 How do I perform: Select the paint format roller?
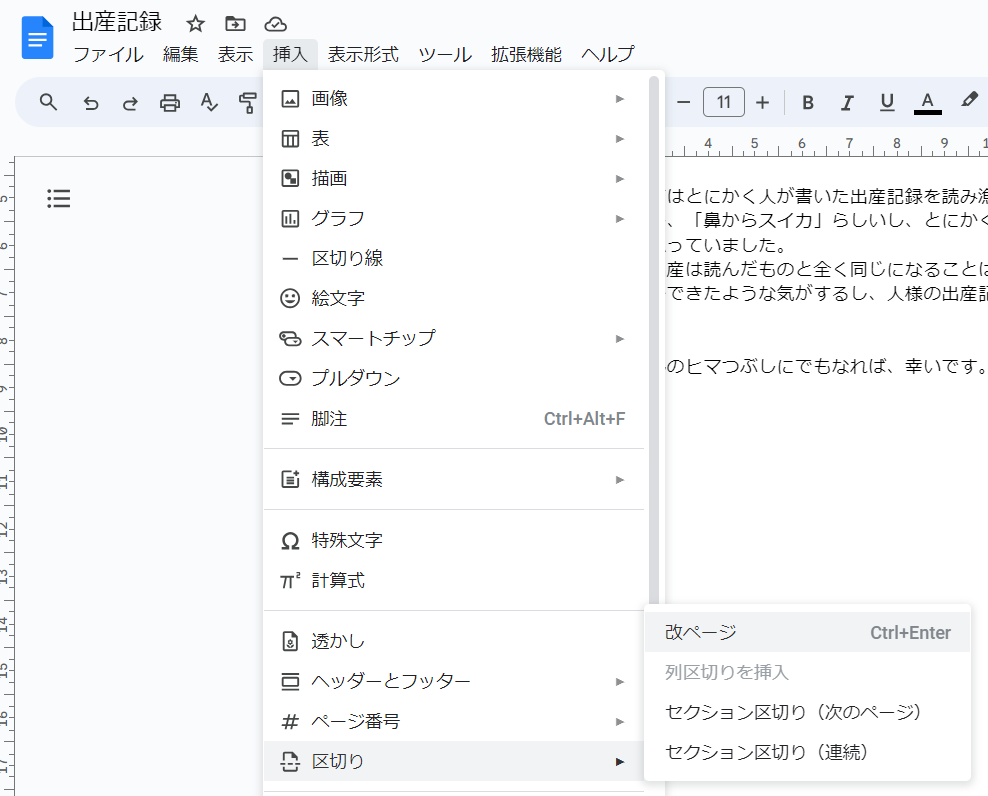248,102
